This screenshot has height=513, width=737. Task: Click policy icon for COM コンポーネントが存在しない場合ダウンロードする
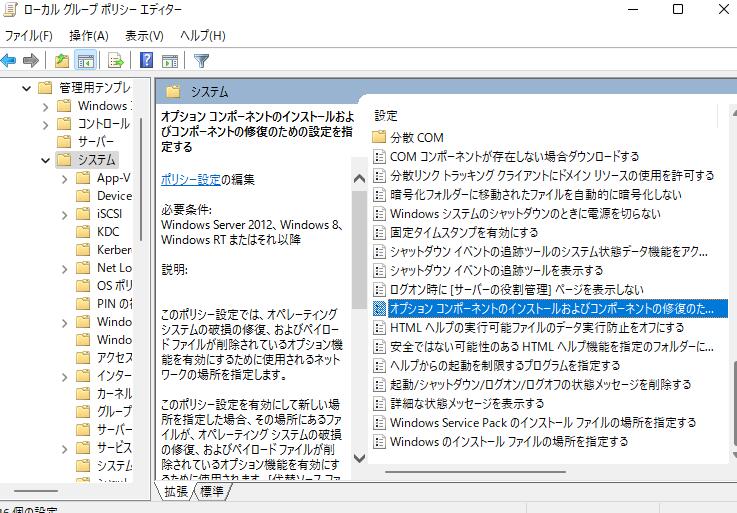tap(379, 157)
